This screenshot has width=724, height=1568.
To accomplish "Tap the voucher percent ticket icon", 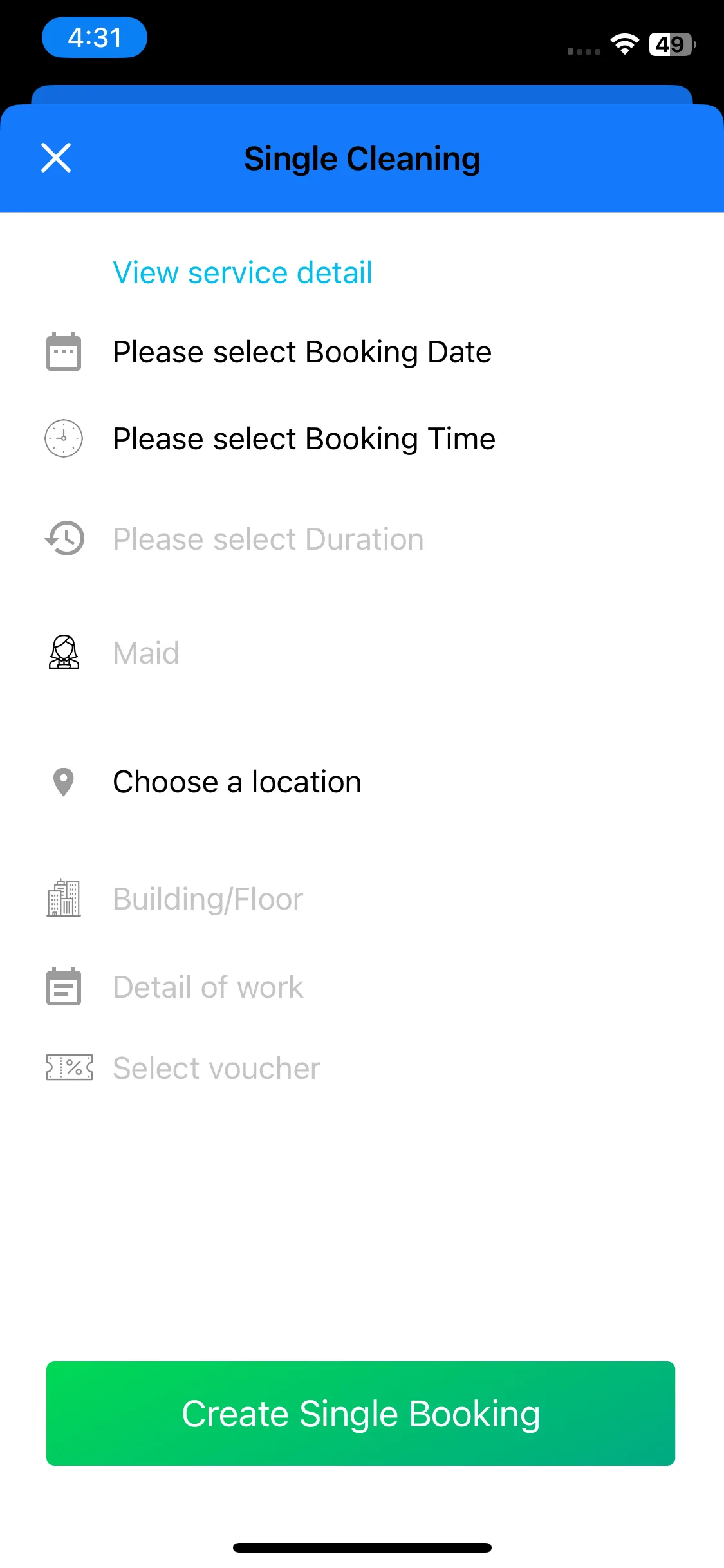I will coord(70,1067).
